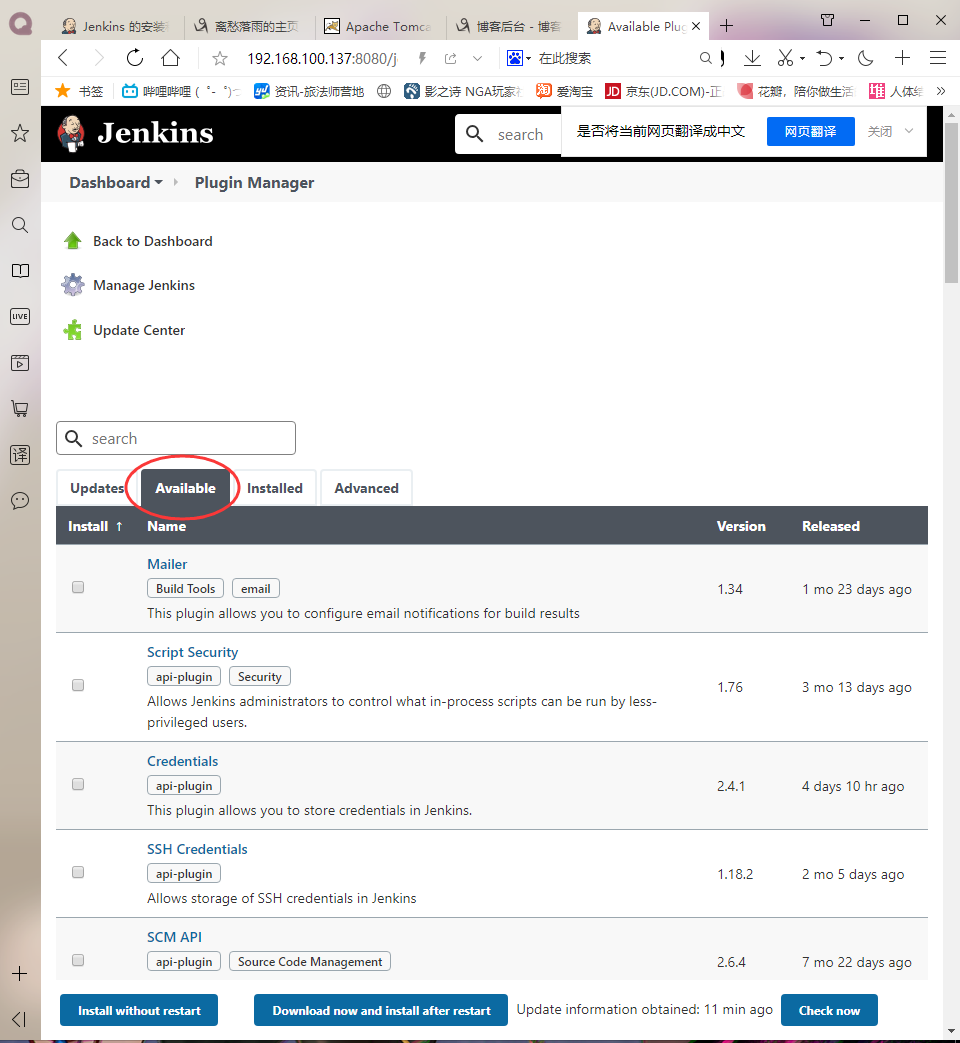
Task: Click the Jenkins logo in the header
Action: pyautogui.click(x=135, y=133)
